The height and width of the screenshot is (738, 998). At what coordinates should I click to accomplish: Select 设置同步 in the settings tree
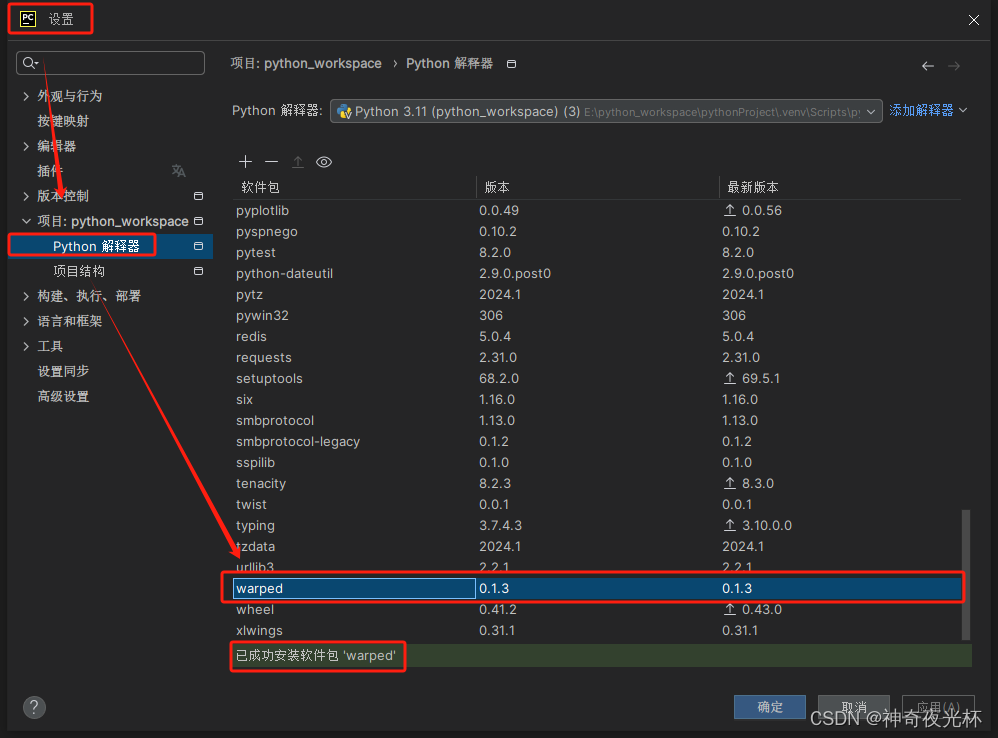point(63,371)
